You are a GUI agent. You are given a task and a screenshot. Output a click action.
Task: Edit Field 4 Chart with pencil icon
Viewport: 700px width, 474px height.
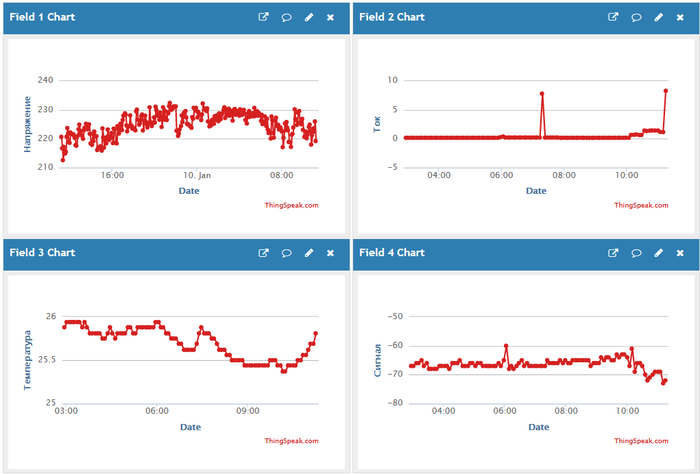[x=658, y=253]
